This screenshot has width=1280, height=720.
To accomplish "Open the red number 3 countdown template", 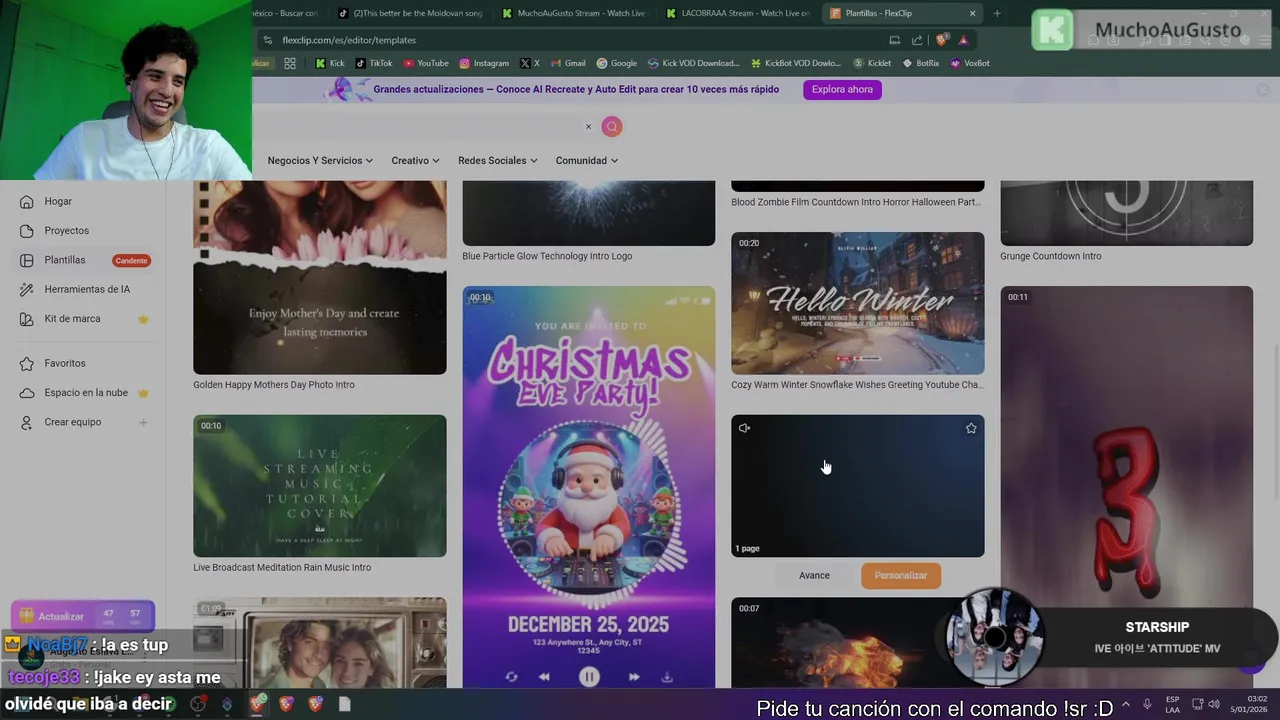I will 1127,487.
